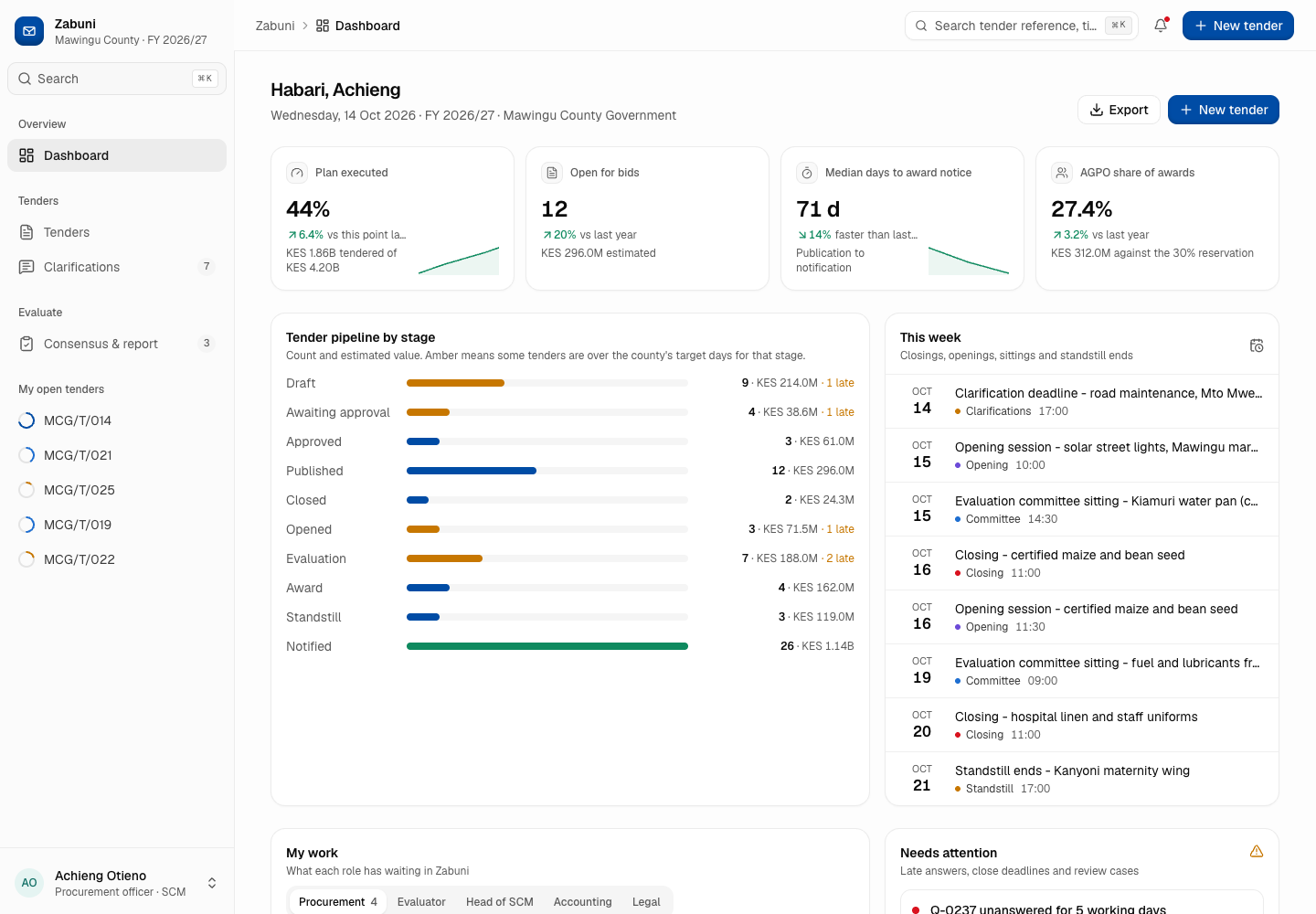Click New tender beside Export
Image resolution: width=1316 pixels, height=914 pixels.
point(1224,110)
